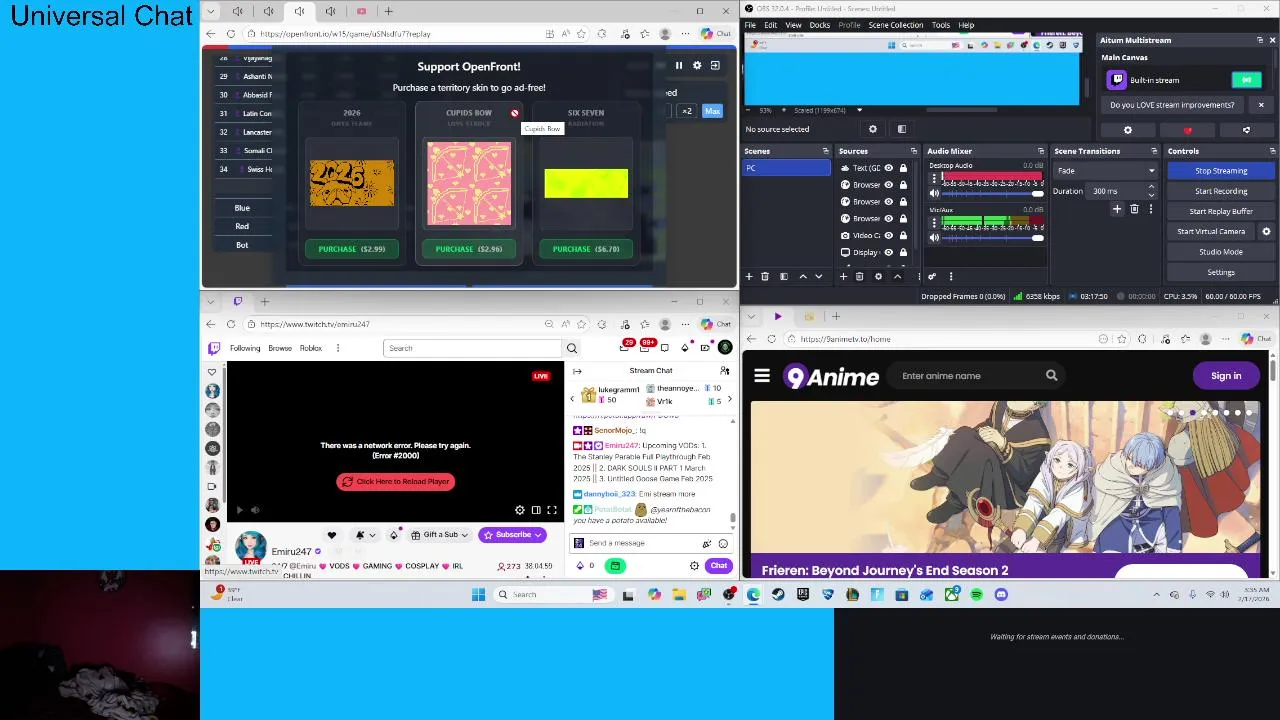
Task: Remove the selected scene in OBS
Action: 765,276
